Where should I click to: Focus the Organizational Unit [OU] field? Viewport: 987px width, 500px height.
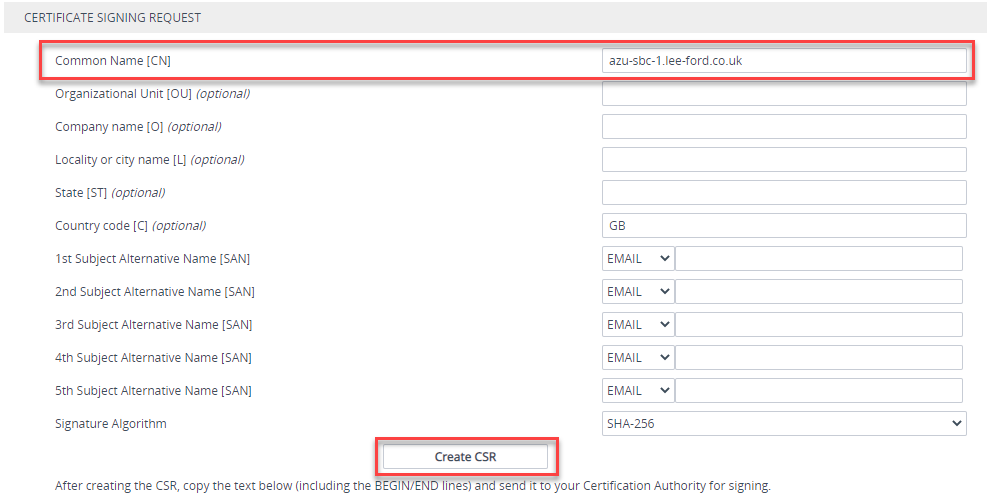click(784, 94)
